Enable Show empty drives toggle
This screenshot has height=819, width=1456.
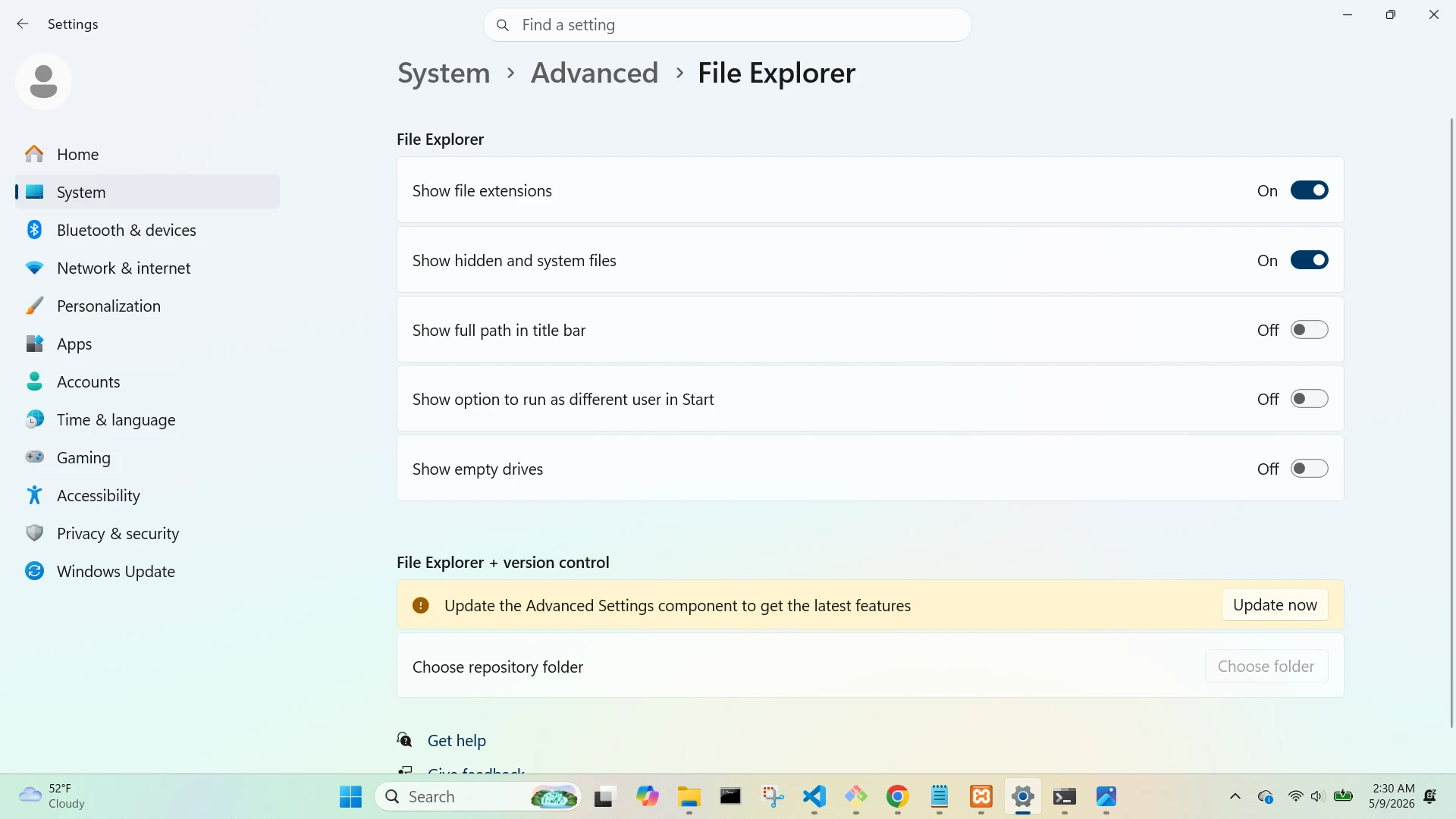(1309, 469)
